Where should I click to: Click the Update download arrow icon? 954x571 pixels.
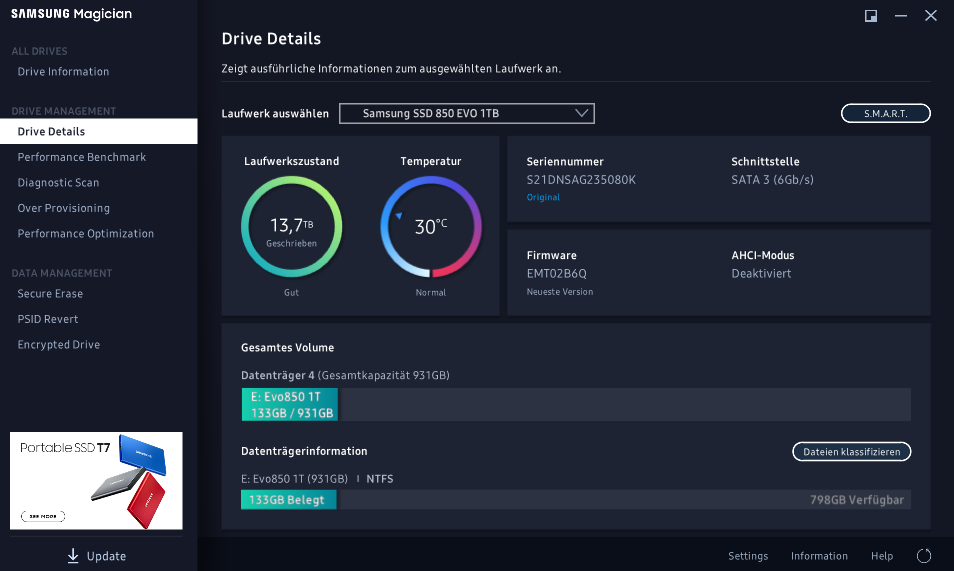(73, 556)
